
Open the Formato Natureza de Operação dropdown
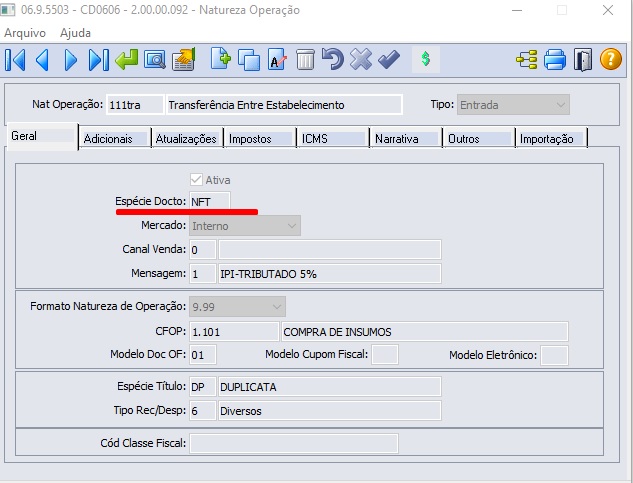[237, 307]
